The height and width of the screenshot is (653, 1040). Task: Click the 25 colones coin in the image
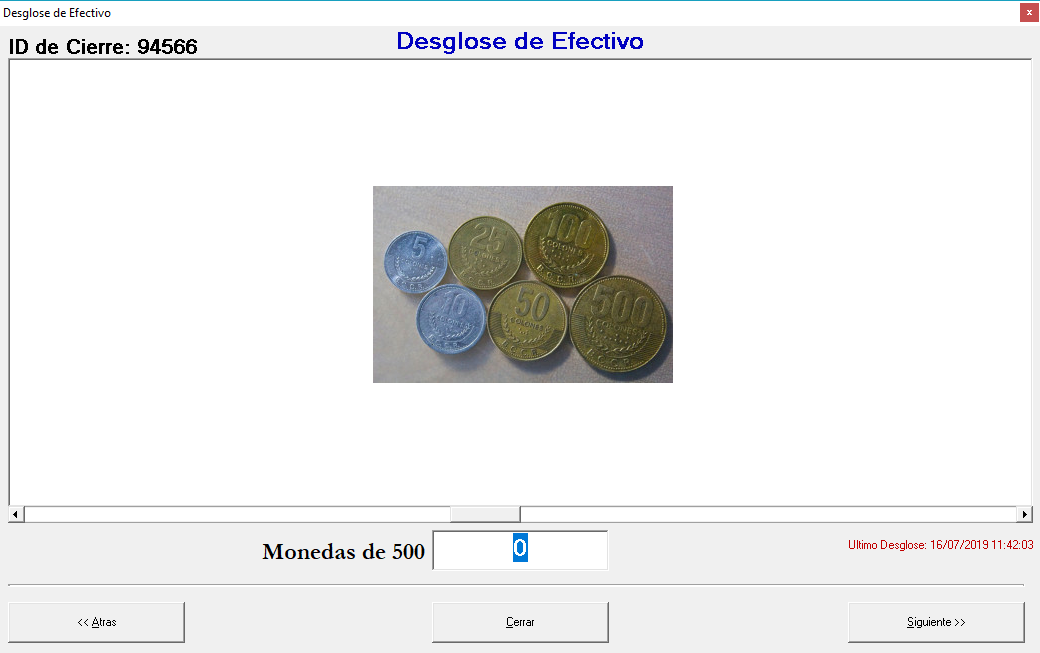tap(485, 250)
